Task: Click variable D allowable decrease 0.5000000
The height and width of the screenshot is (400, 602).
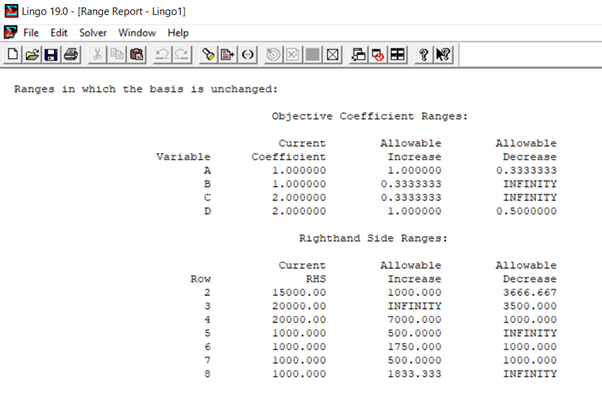Action: (x=526, y=211)
